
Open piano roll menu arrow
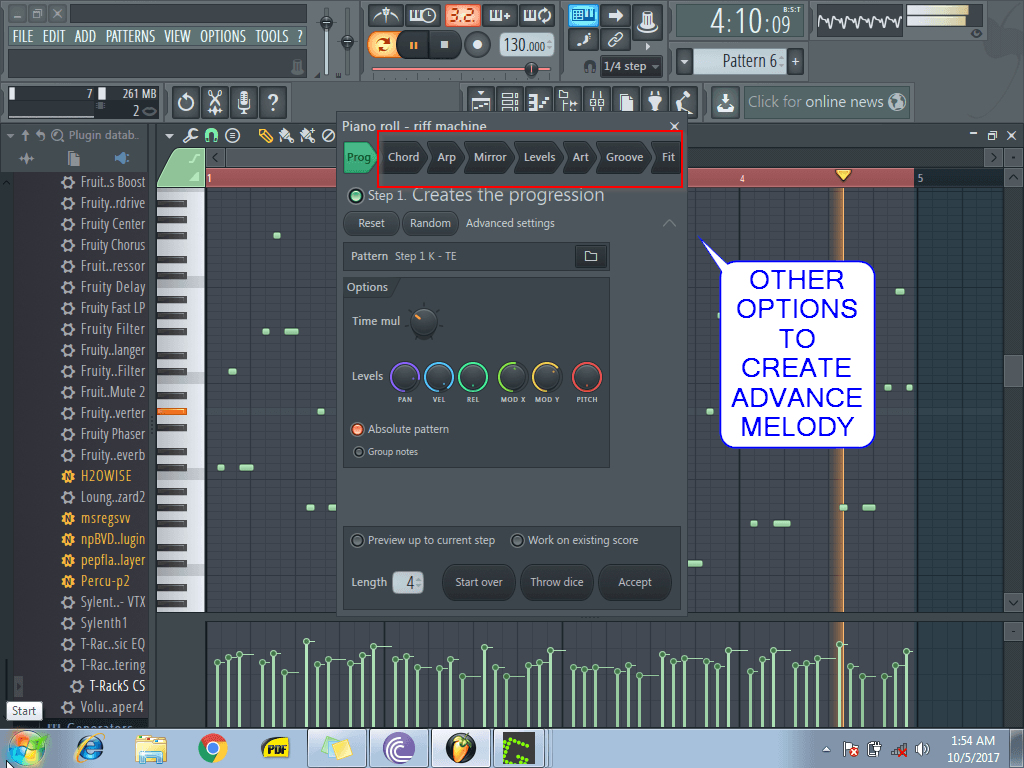pyautogui.click(x=169, y=136)
